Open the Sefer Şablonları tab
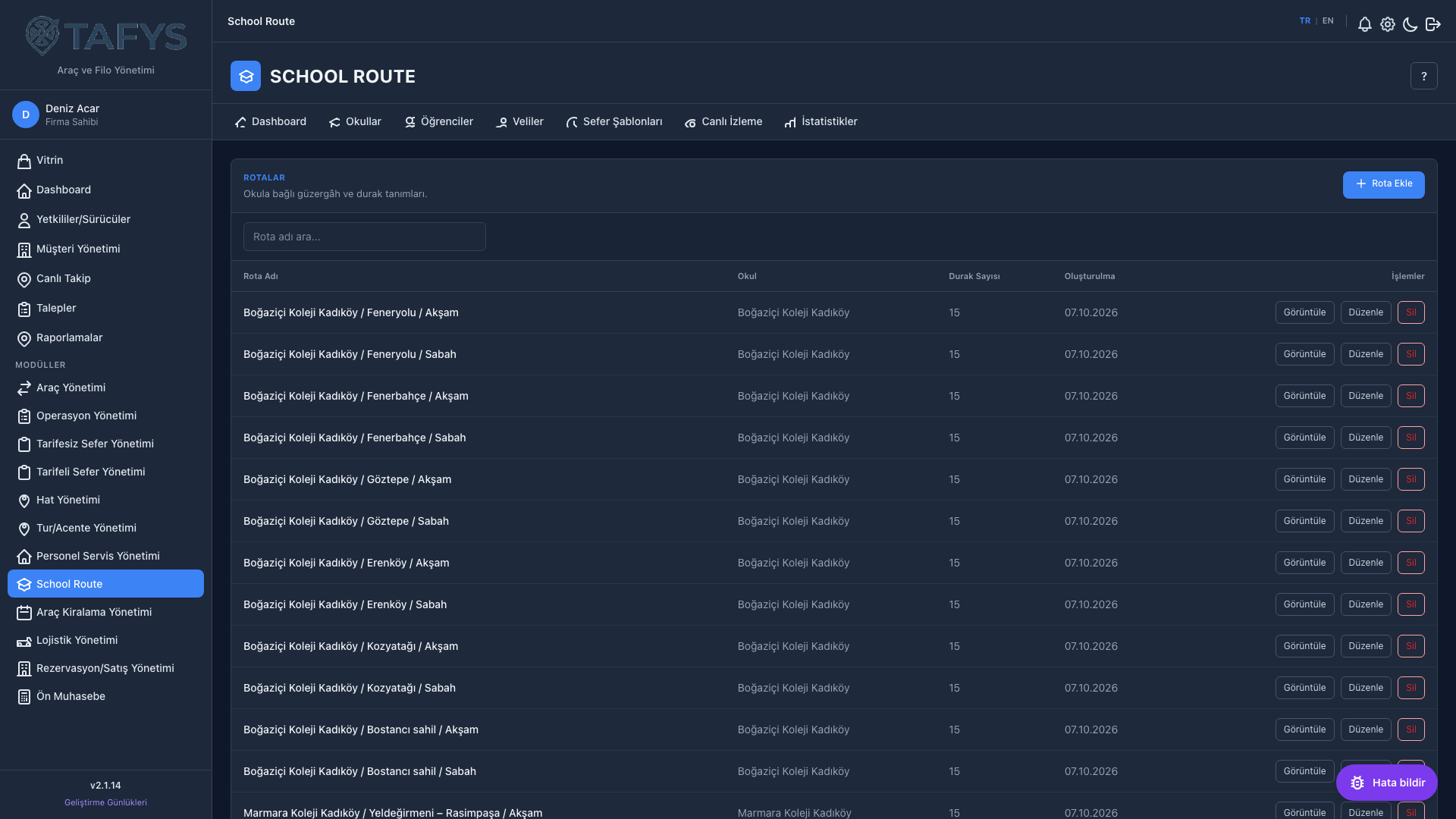Viewport: 1456px width, 819px height. coord(614,121)
